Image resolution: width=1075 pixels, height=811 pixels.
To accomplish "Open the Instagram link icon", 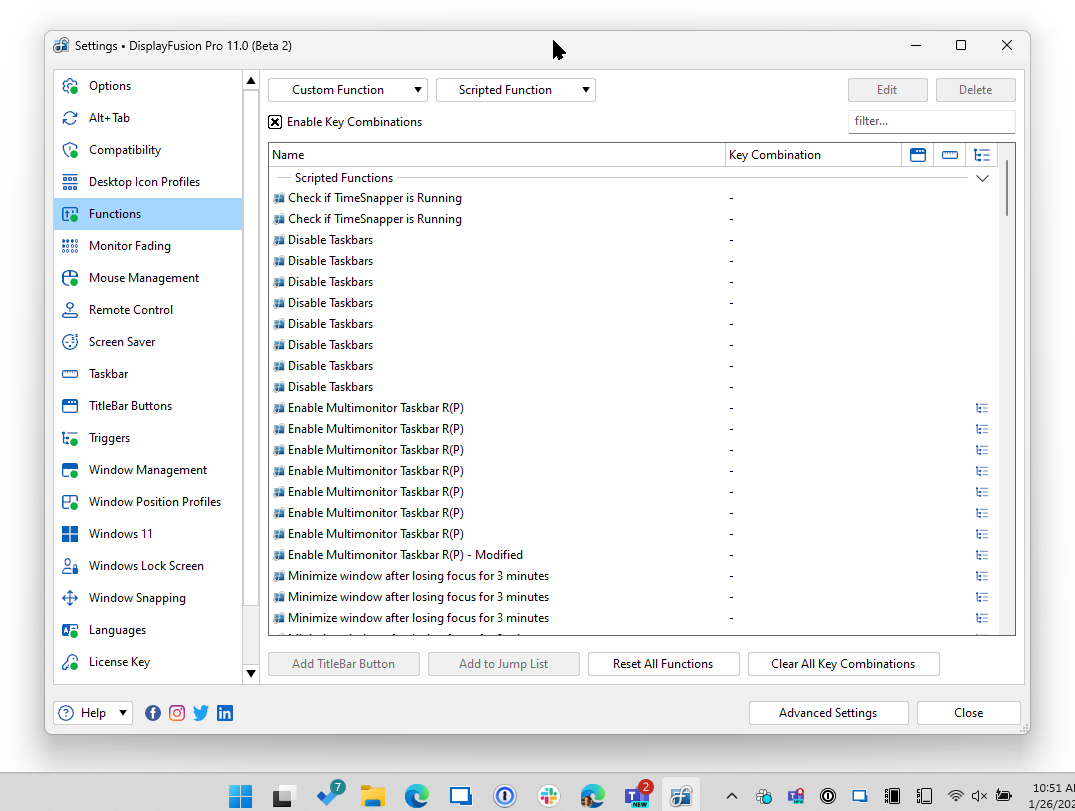I will pyautogui.click(x=177, y=713).
